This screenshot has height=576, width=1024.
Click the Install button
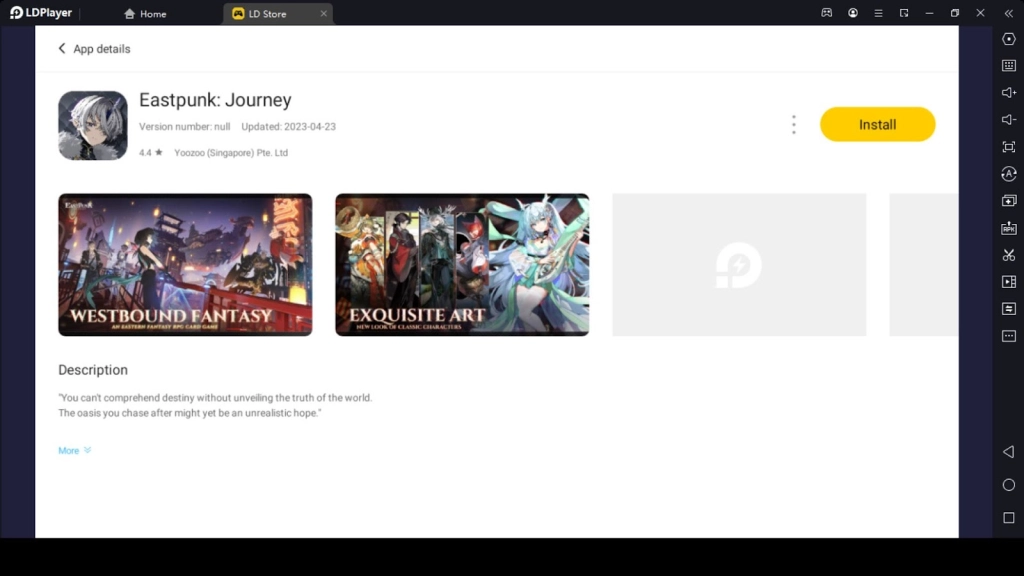point(877,124)
